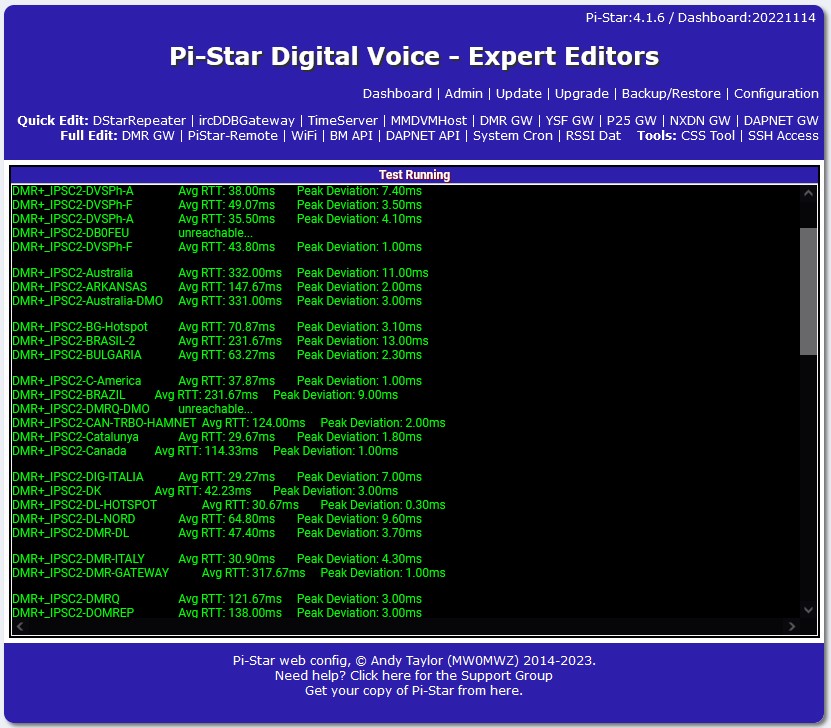
Task: Click the Upgrade link
Action: (x=581, y=94)
